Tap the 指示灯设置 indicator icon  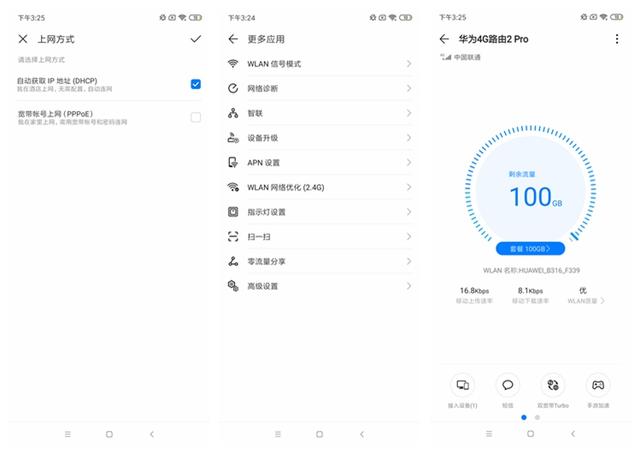[233, 212]
